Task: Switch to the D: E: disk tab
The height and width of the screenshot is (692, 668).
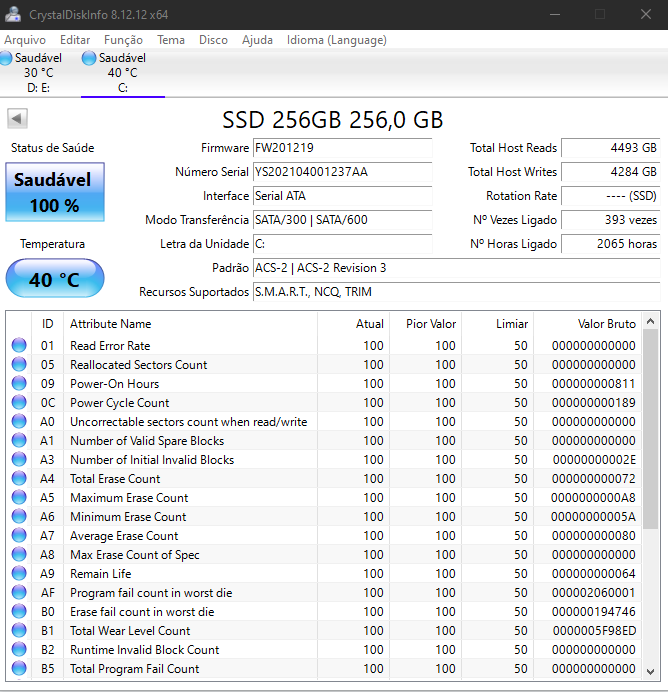Action: click(38, 73)
